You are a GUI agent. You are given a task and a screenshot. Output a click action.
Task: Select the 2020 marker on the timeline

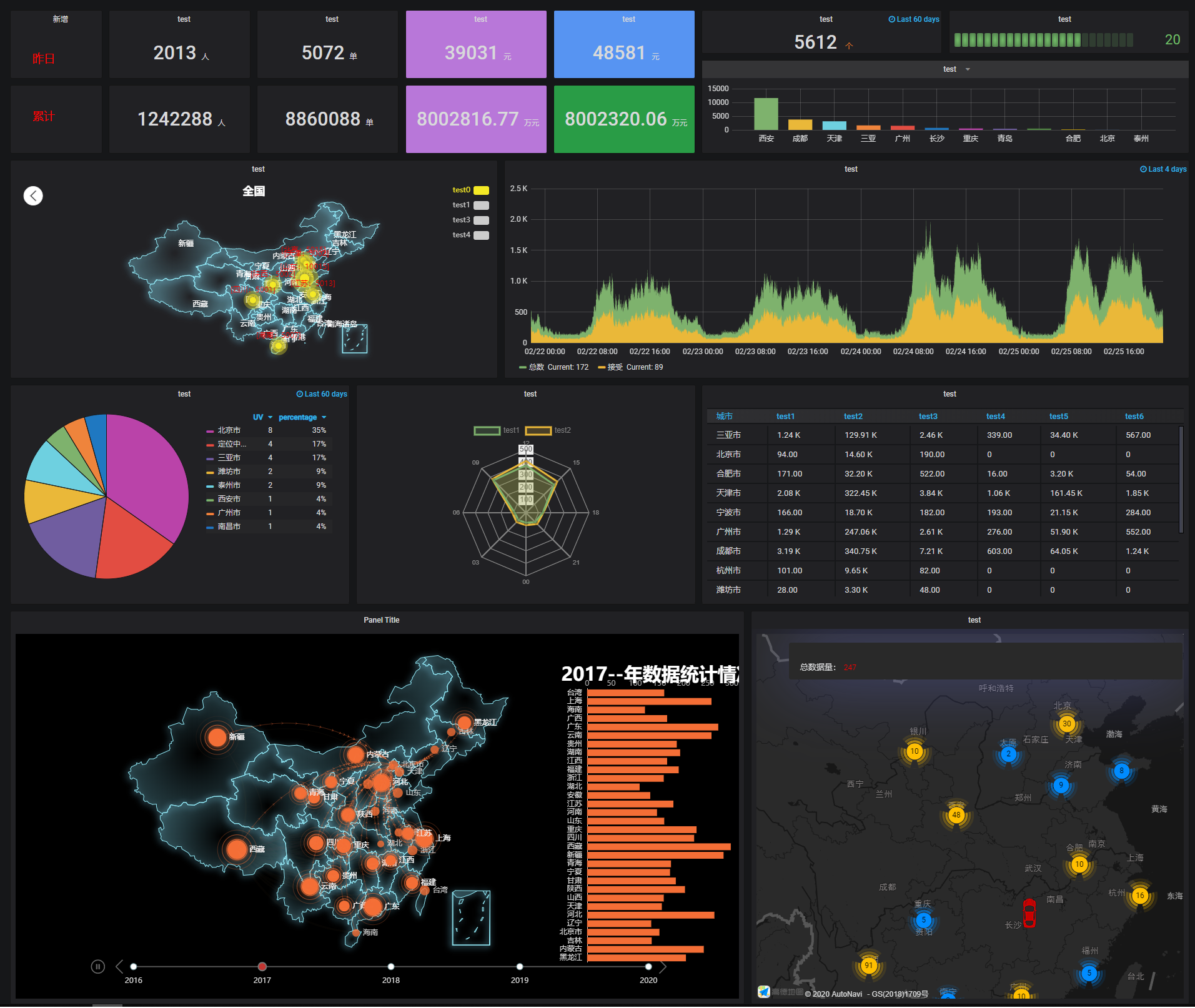648,967
